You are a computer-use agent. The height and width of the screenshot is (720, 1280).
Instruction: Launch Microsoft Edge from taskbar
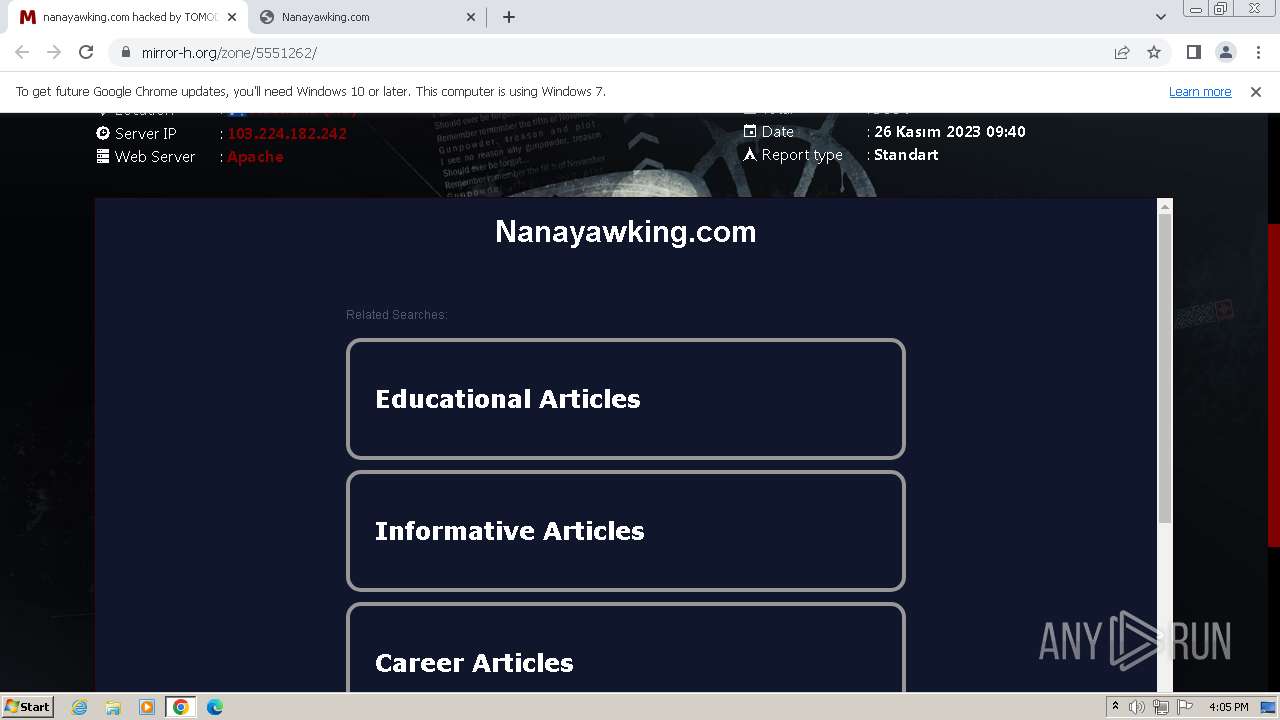point(215,707)
